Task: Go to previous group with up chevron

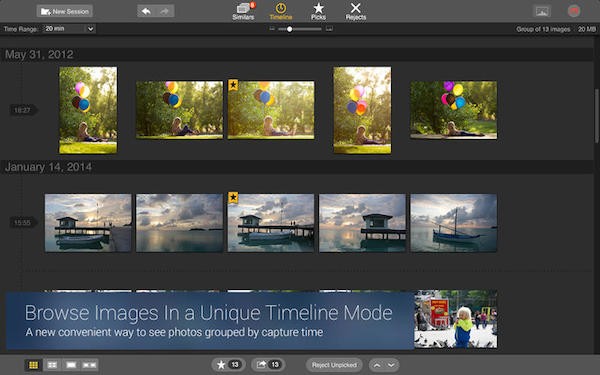Action: pyautogui.click(x=377, y=365)
